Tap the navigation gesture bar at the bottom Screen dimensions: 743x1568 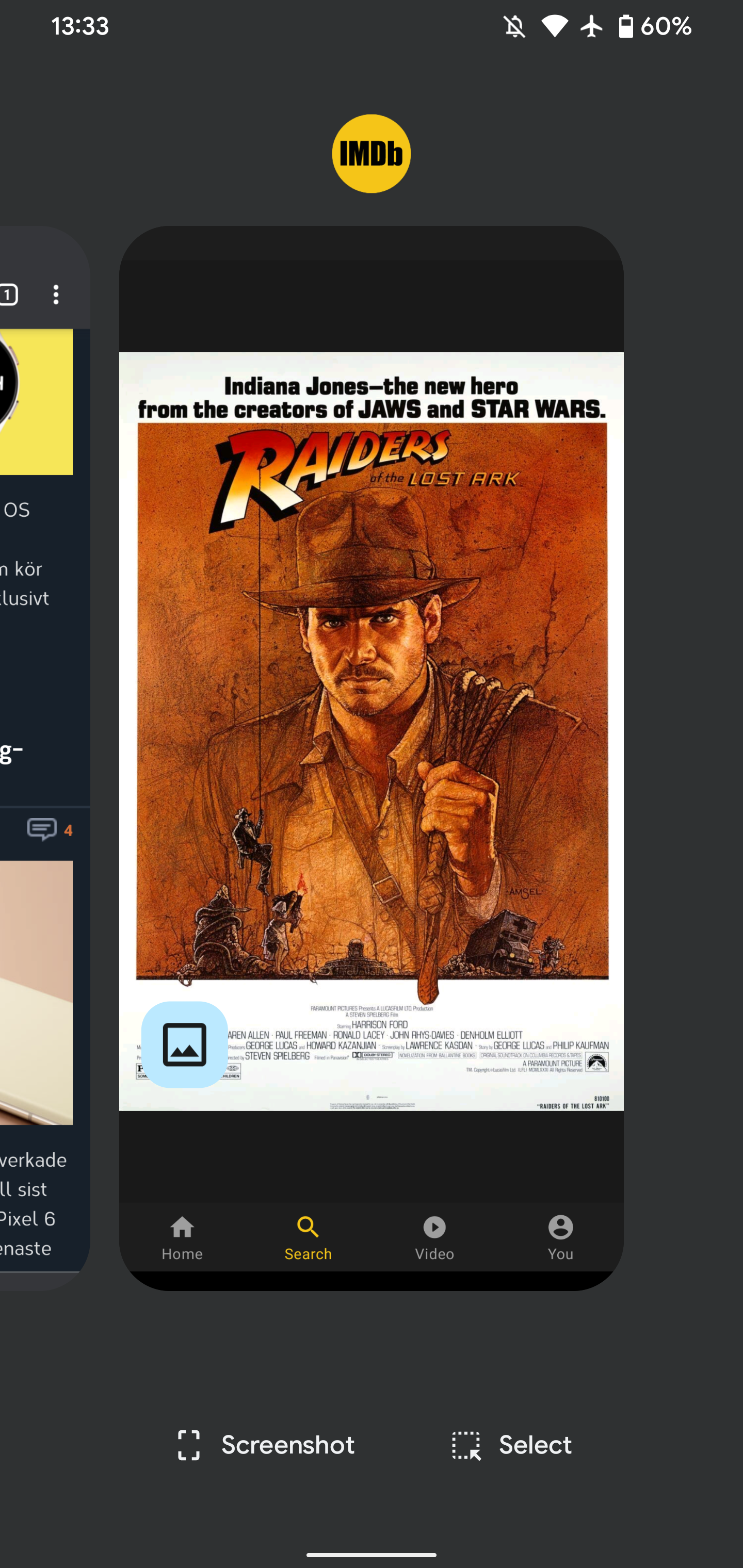372,1554
